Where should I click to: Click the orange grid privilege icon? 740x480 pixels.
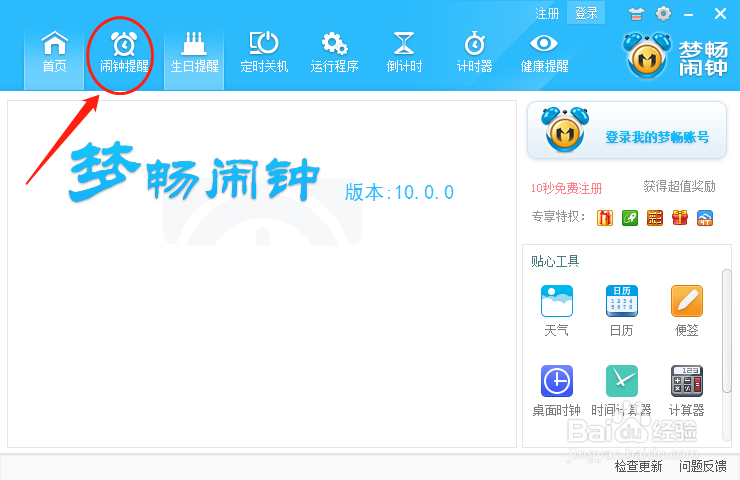tap(655, 218)
